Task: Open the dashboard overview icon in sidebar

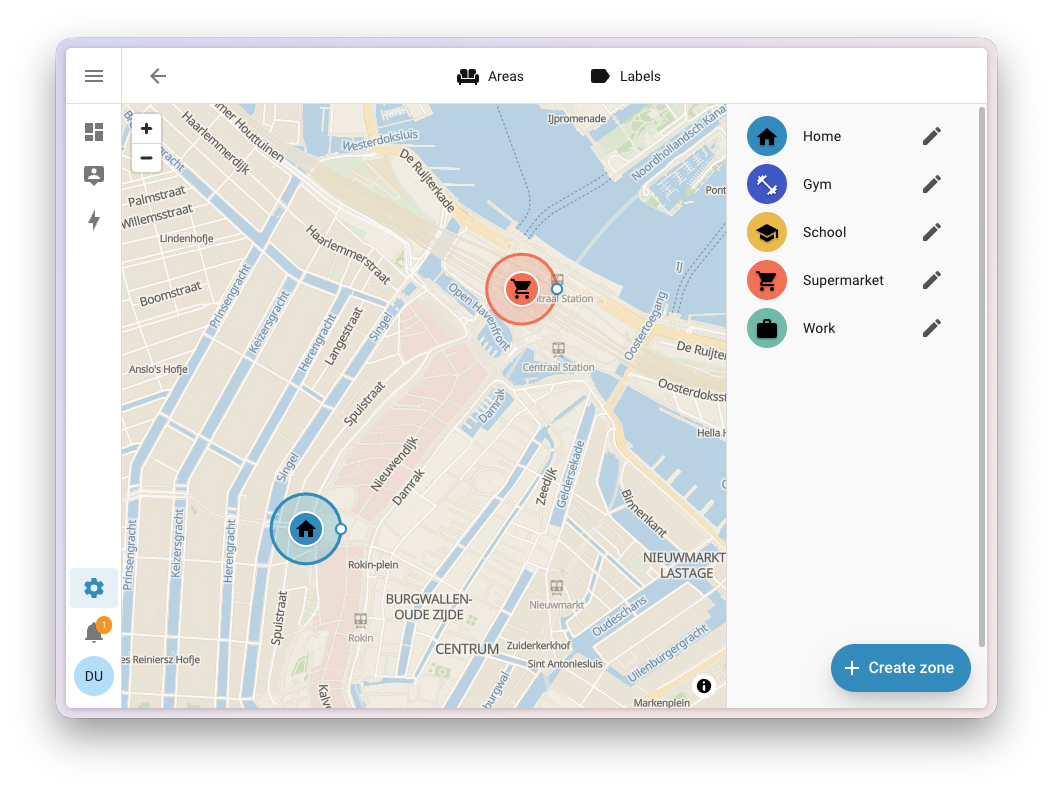Action: (94, 132)
